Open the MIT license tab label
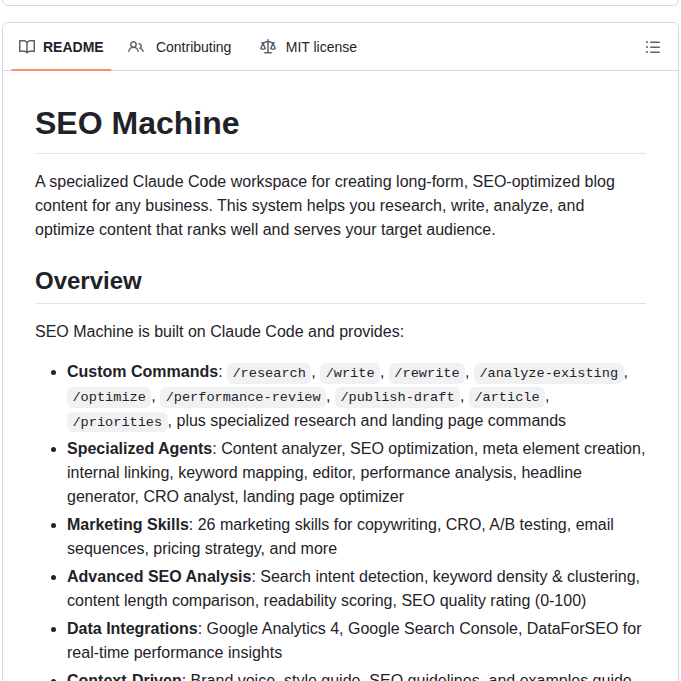681x681 pixels. (321, 47)
